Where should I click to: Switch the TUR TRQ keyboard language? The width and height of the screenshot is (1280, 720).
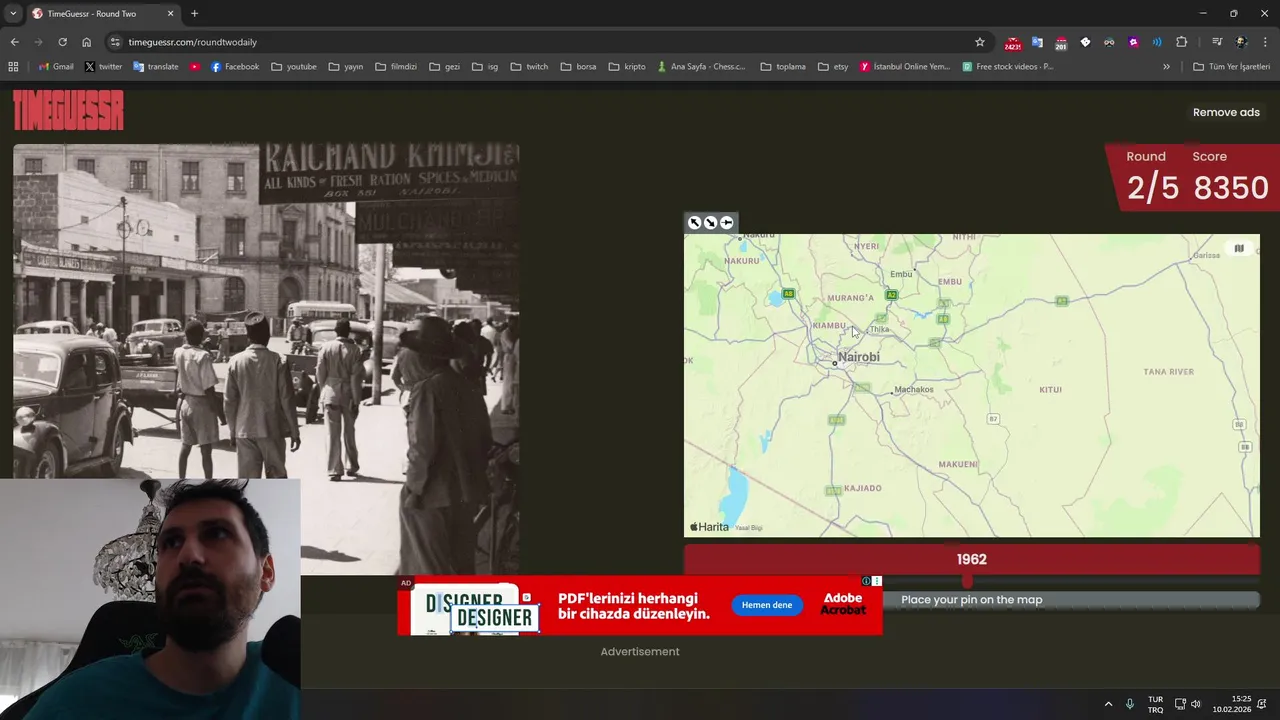pyautogui.click(x=1155, y=704)
